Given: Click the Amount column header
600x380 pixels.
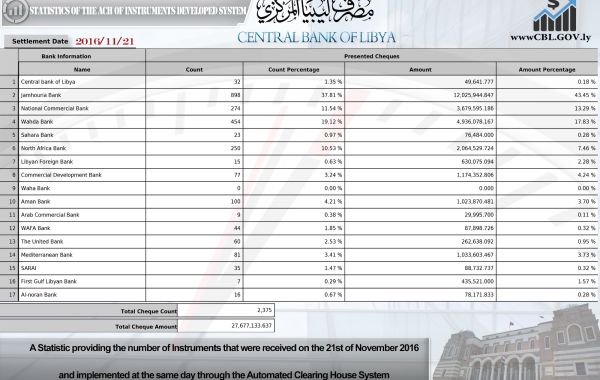Looking at the screenshot, I should tap(420, 69).
